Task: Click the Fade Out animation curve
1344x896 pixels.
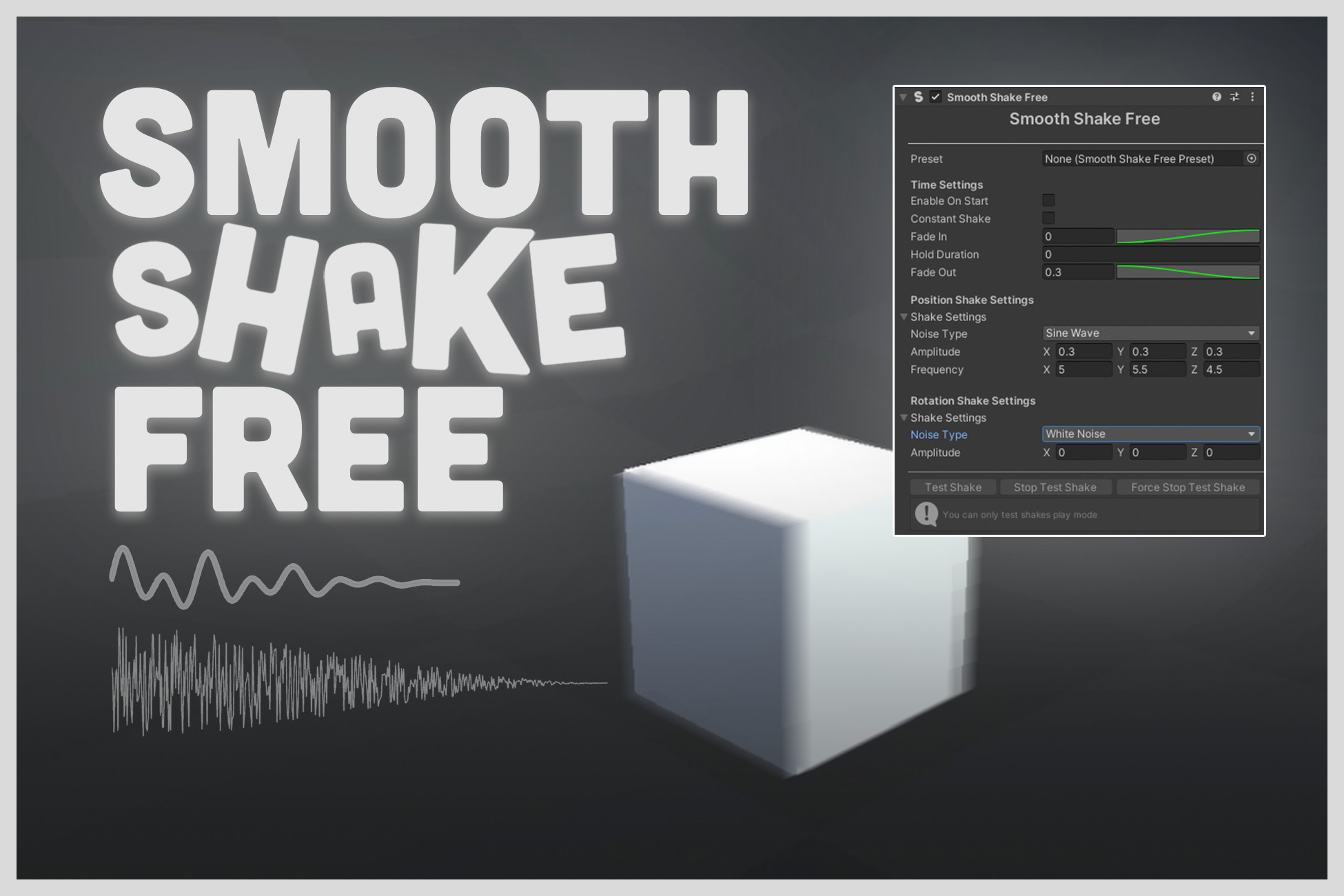Action: click(1188, 272)
